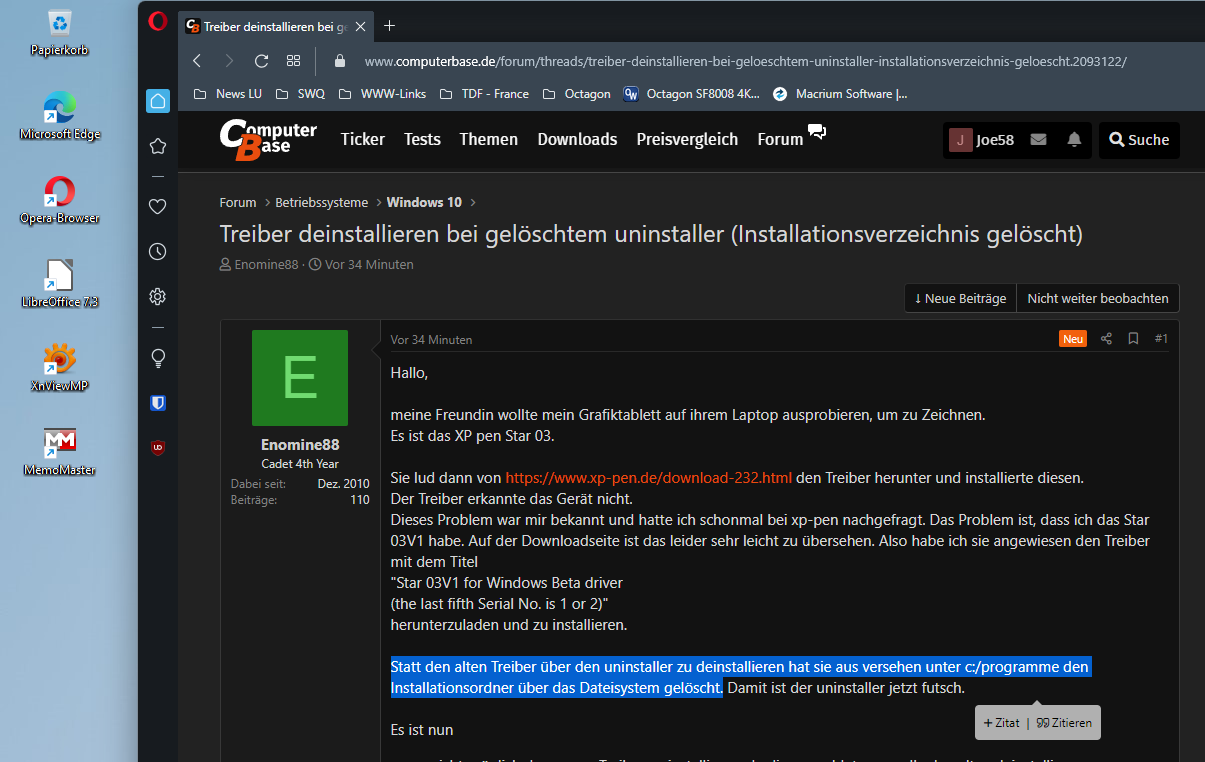Open Joe58 user account menu
The height and width of the screenshot is (762, 1205).
[x=982, y=140]
